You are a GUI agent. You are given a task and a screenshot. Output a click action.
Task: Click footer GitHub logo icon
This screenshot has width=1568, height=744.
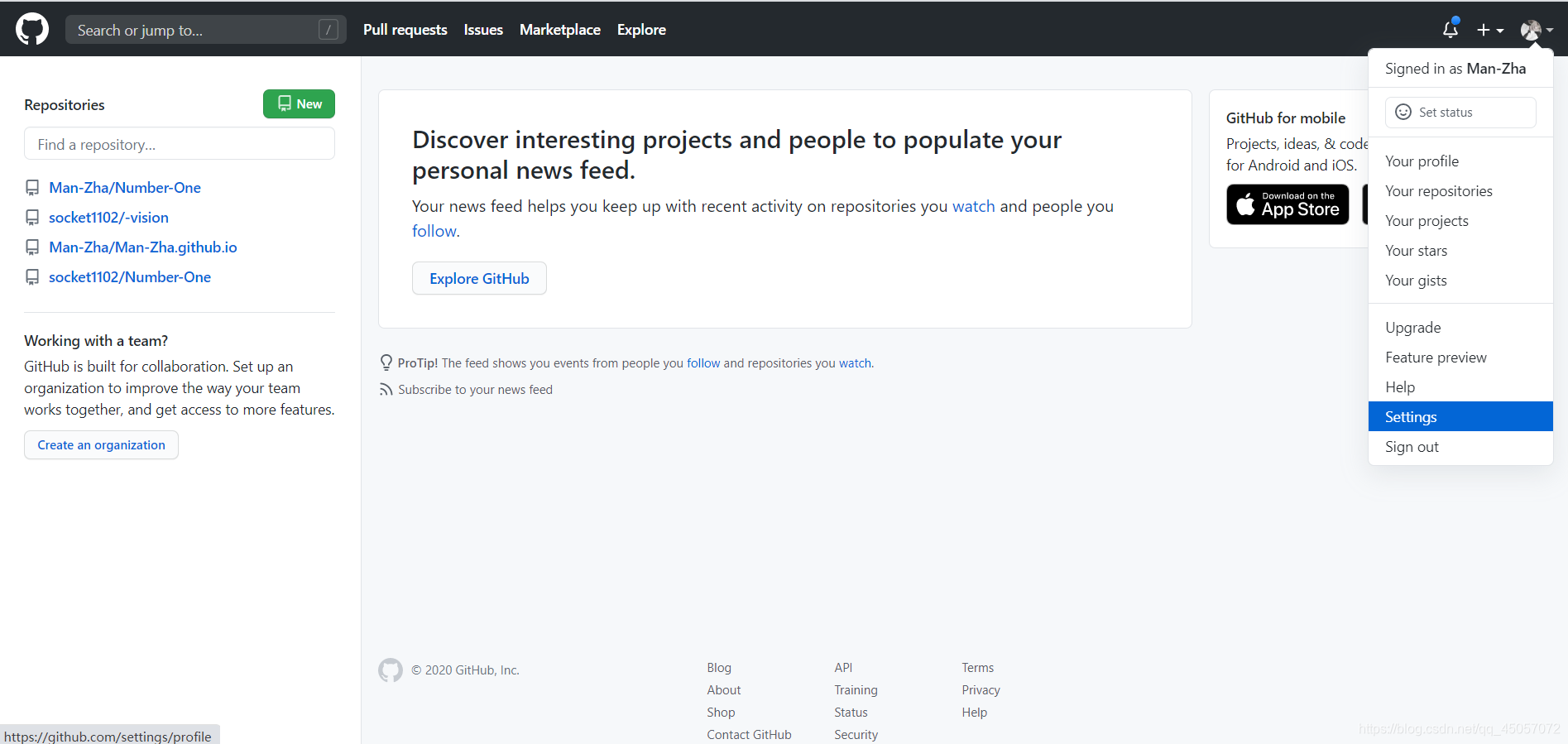(391, 670)
